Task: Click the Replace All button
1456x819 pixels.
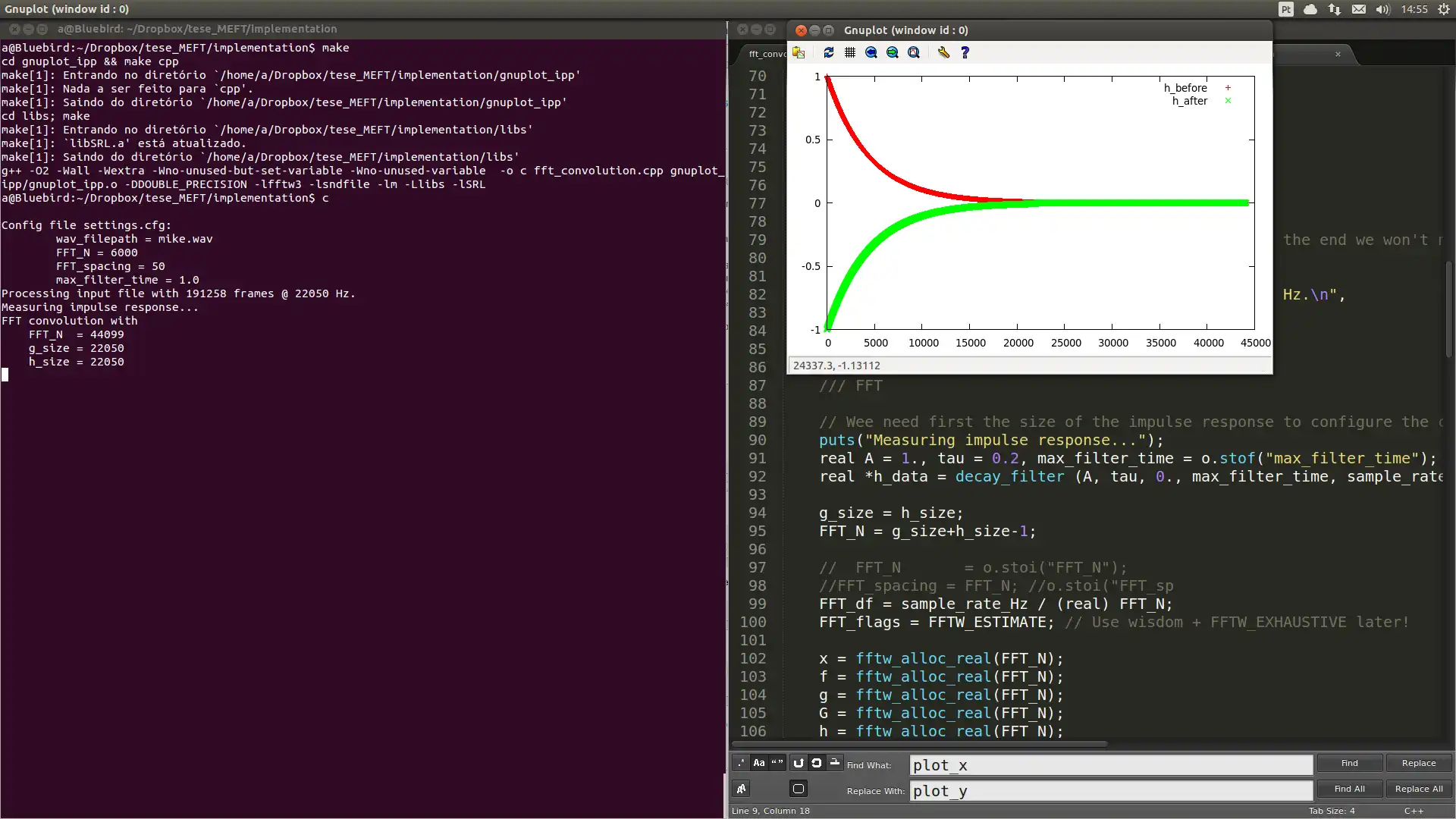Action: (x=1418, y=789)
